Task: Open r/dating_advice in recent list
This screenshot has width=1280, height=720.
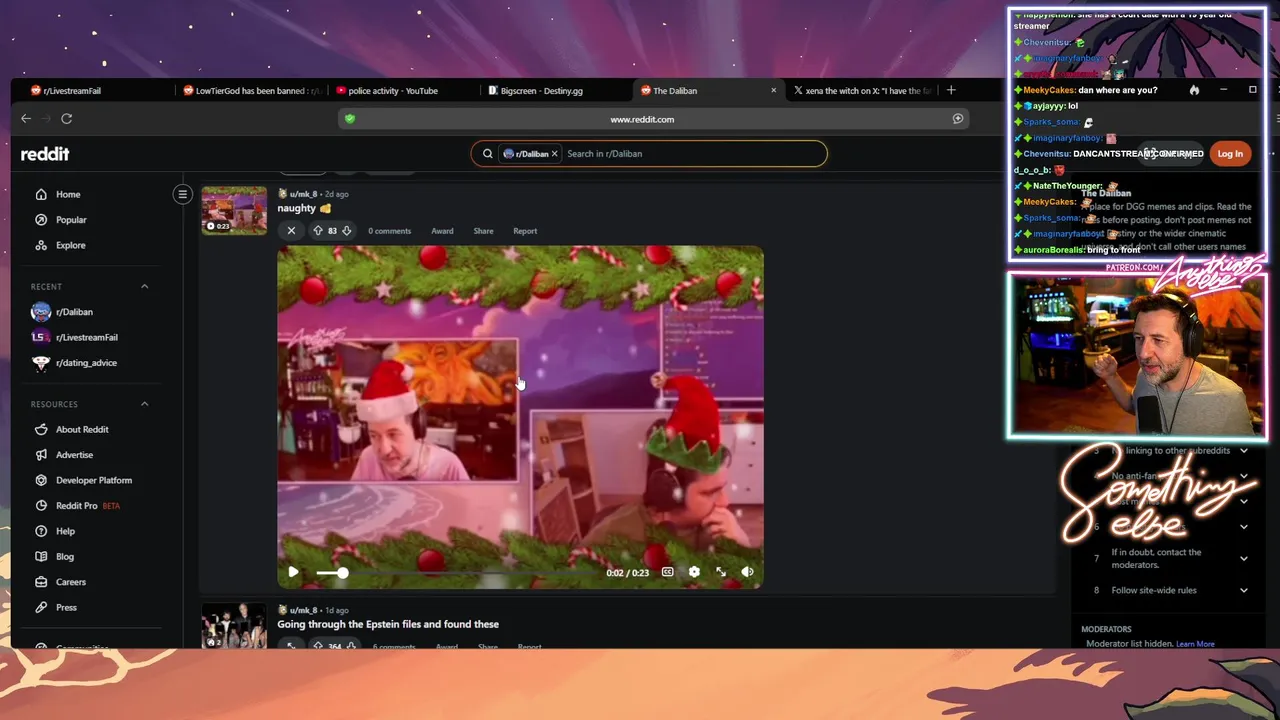Action: 86,363
